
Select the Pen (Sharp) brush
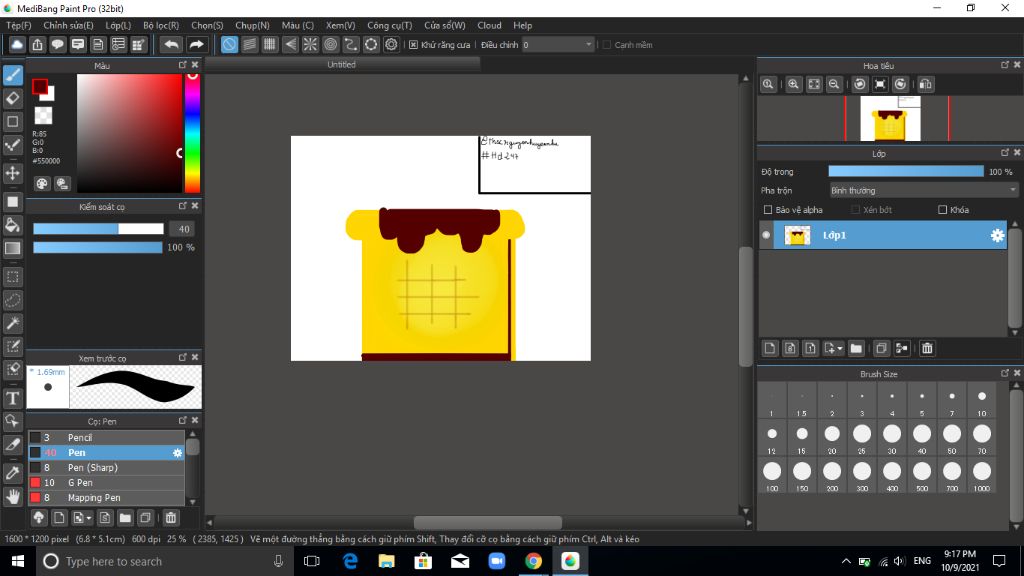click(x=106, y=468)
